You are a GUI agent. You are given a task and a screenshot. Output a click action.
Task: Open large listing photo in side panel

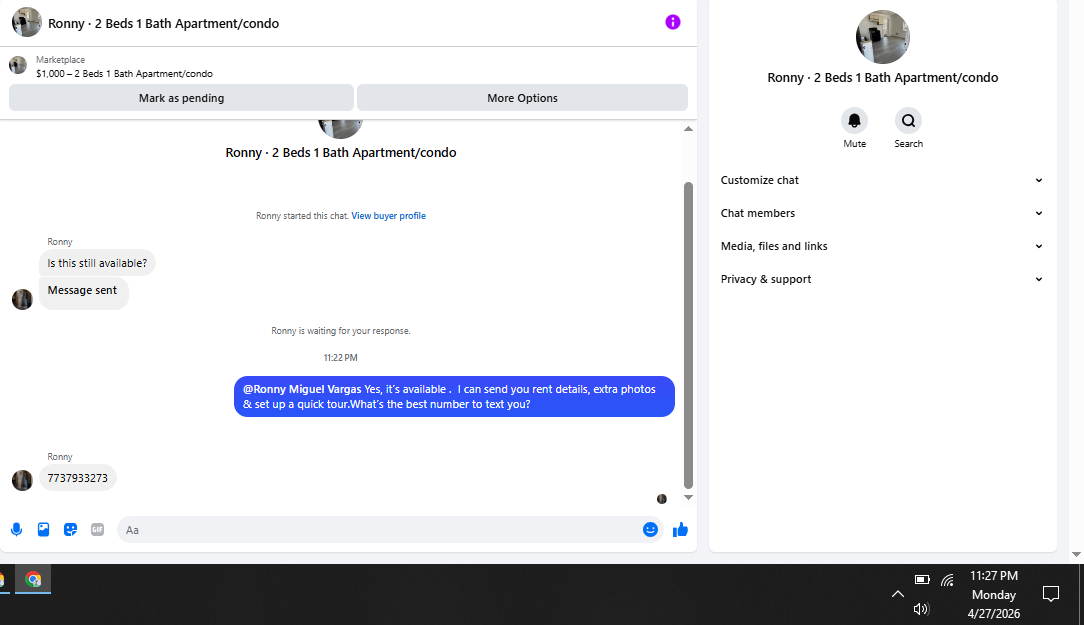pyautogui.click(x=883, y=37)
